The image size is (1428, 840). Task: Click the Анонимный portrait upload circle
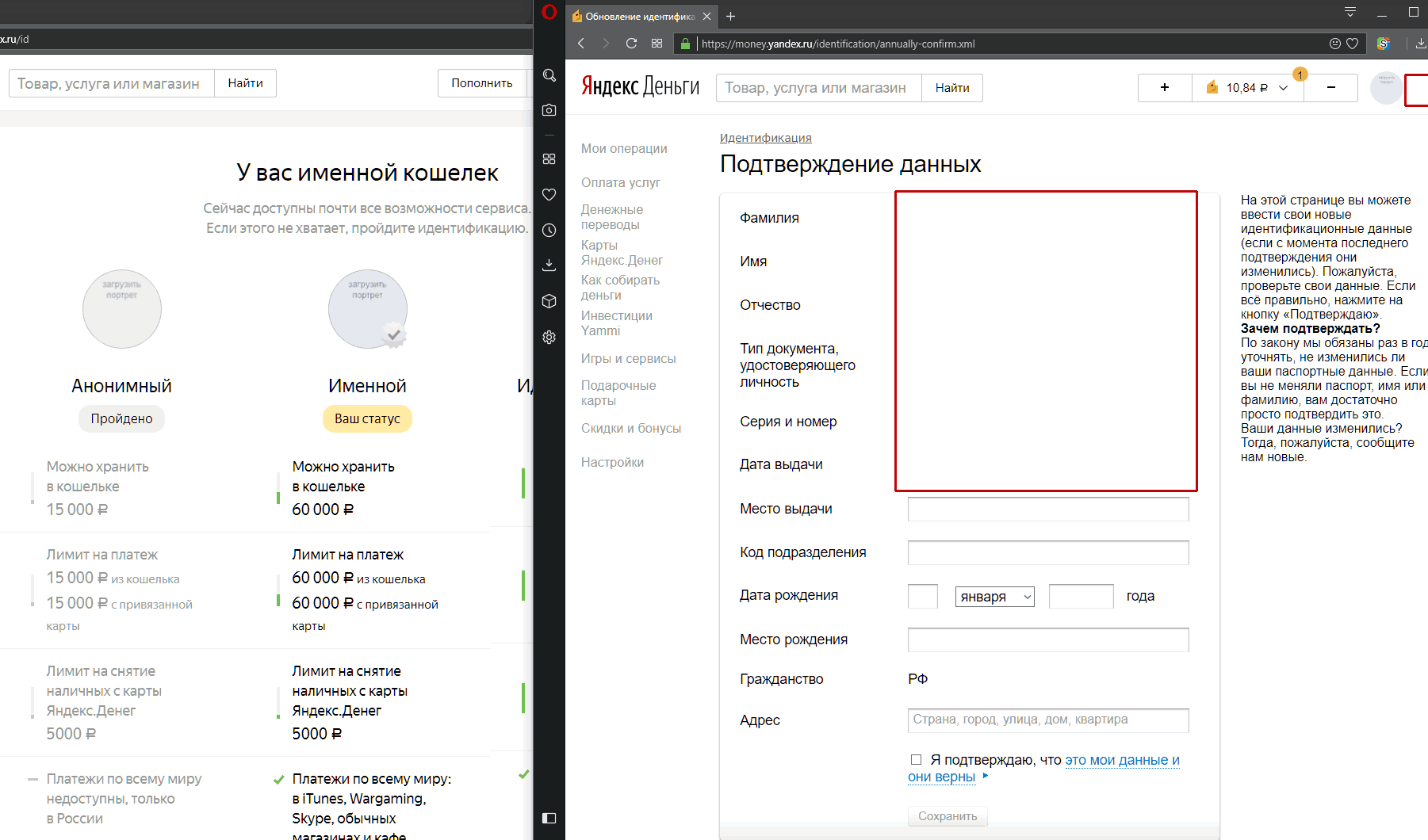click(122, 309)
